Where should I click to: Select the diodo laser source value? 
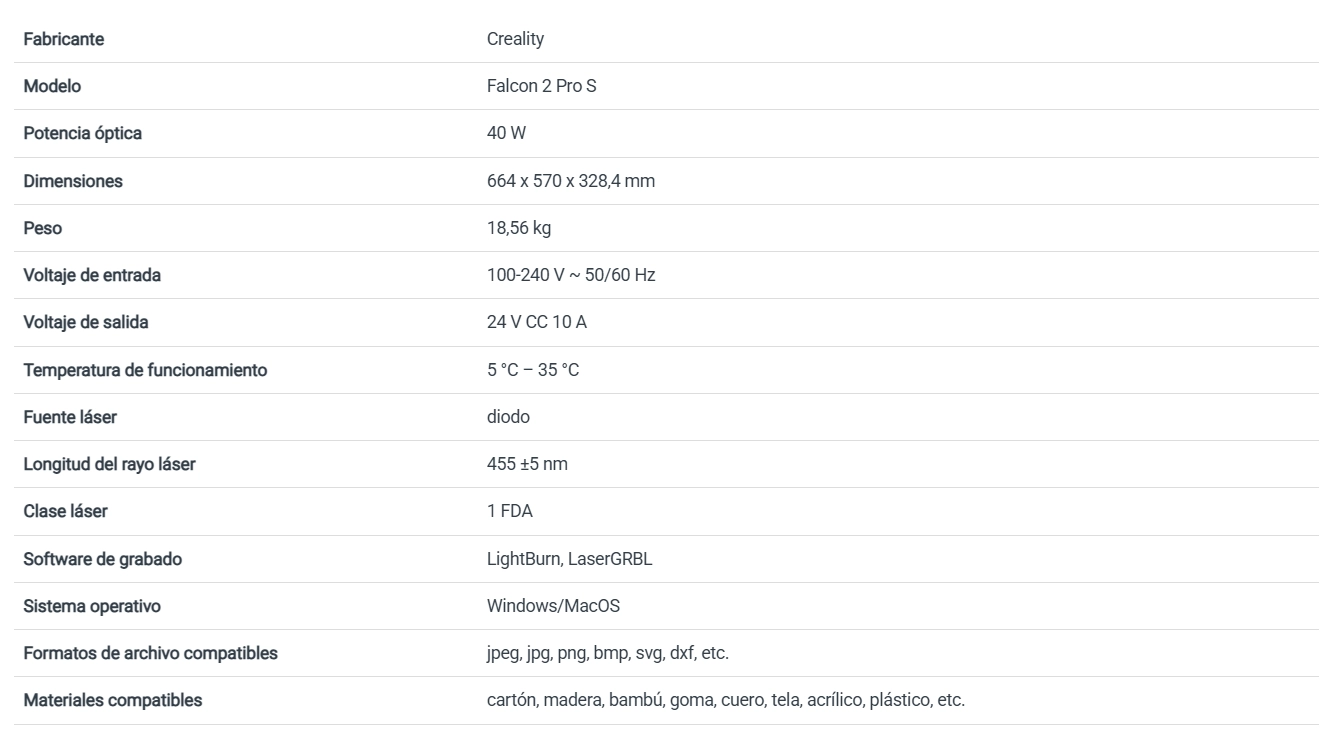pyautogui.click(x=508, y=417)
